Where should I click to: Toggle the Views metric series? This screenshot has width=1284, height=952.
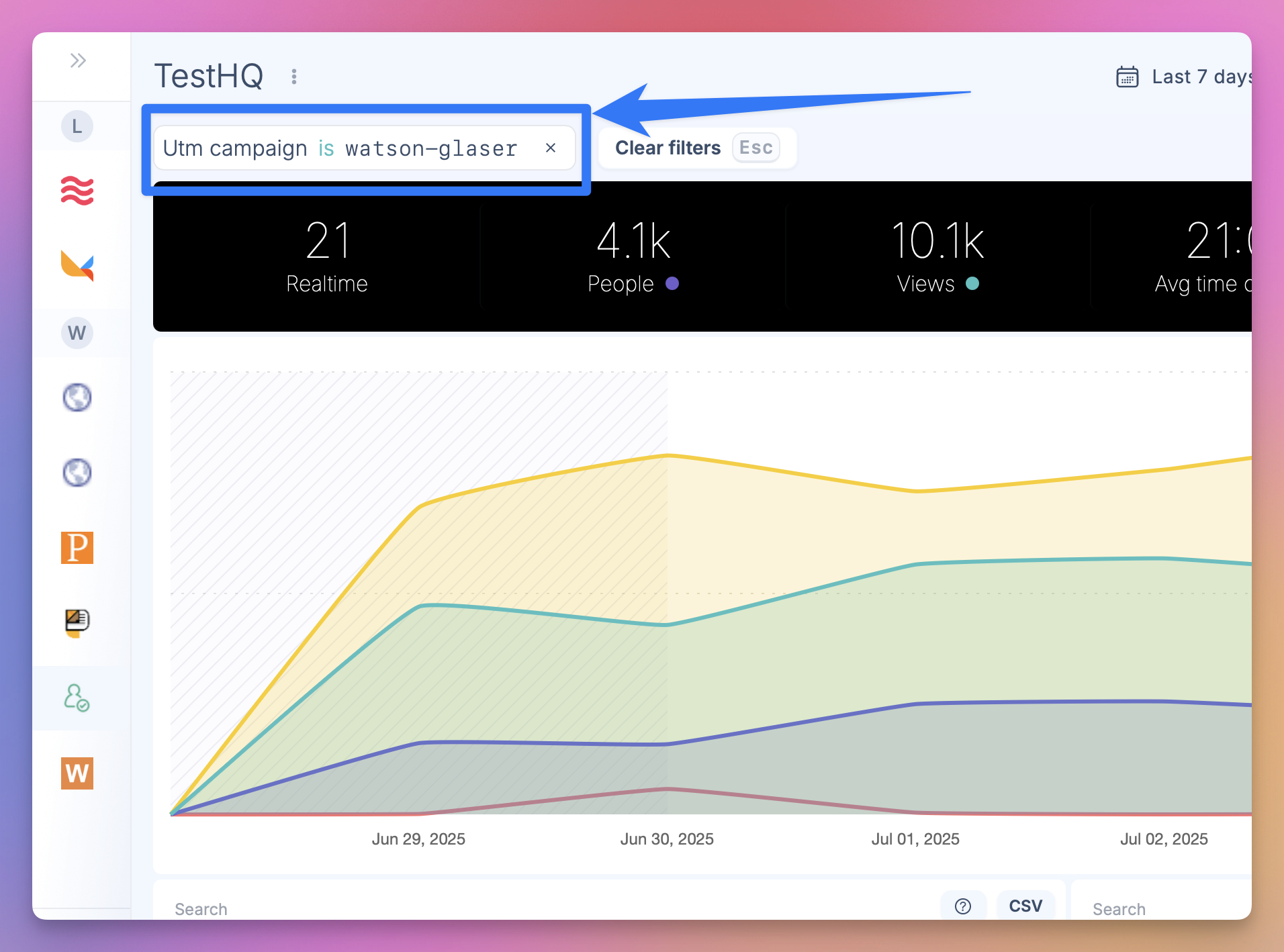point(938,258)
